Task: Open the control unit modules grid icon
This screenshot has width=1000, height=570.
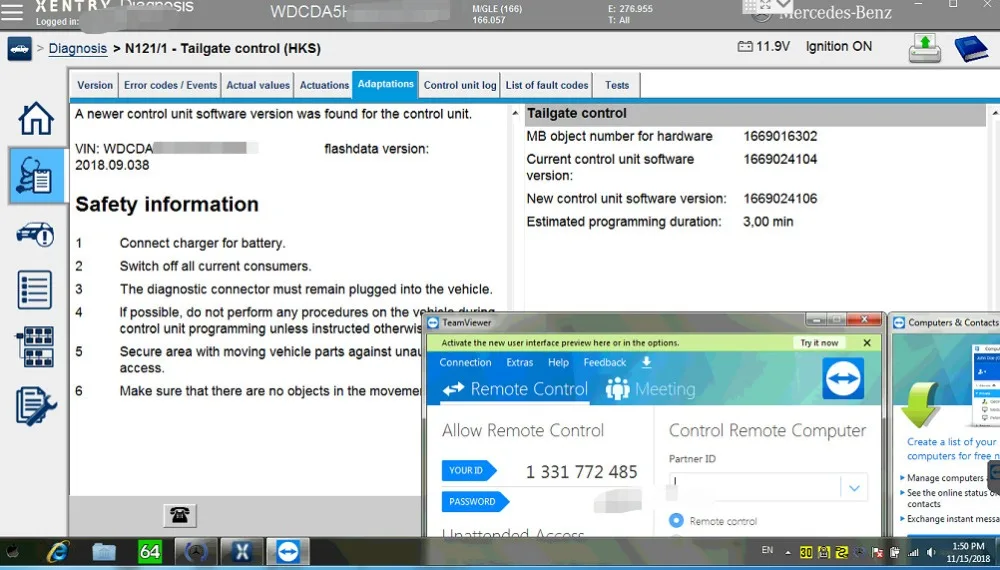Action: [36, 347]
